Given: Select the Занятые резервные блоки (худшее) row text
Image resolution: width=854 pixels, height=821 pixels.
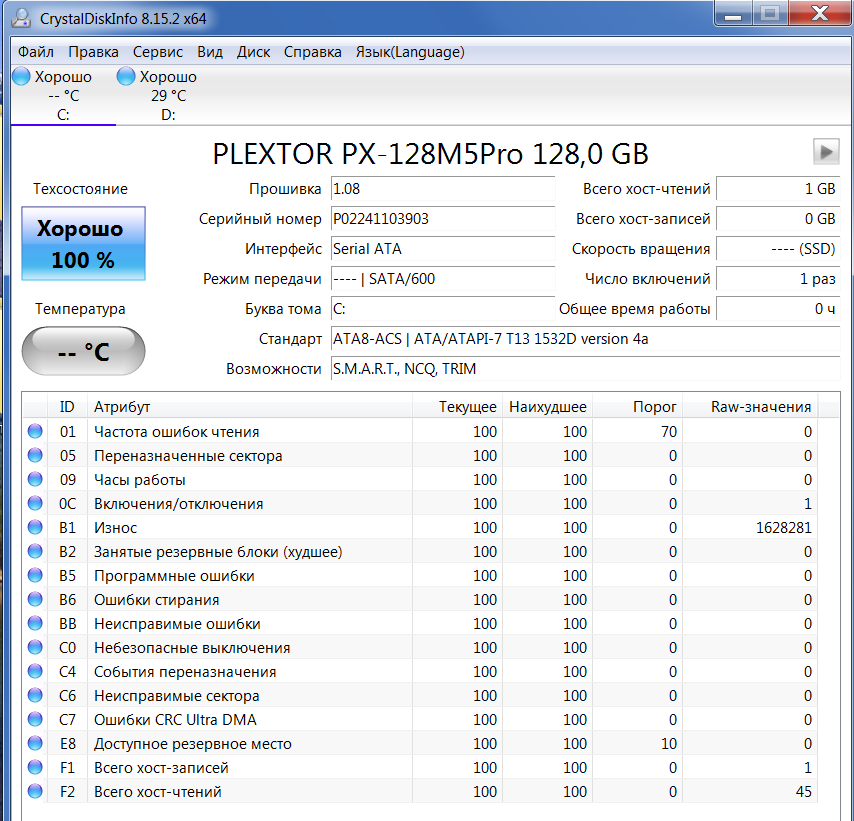Looking at the screenshot, I should pos(218,551).
